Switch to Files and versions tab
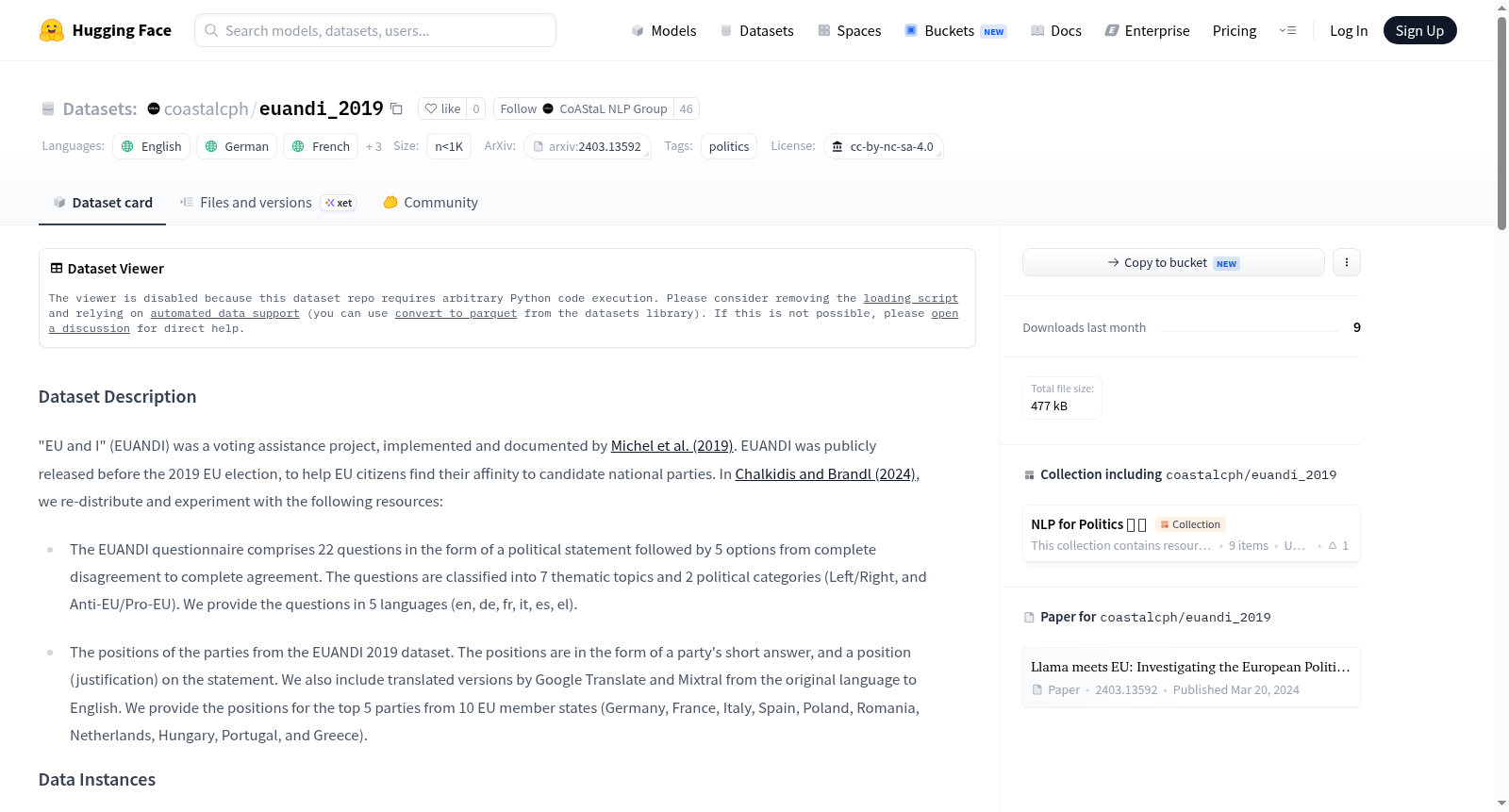Screen dimensions: 1509x812 point(268,202)
